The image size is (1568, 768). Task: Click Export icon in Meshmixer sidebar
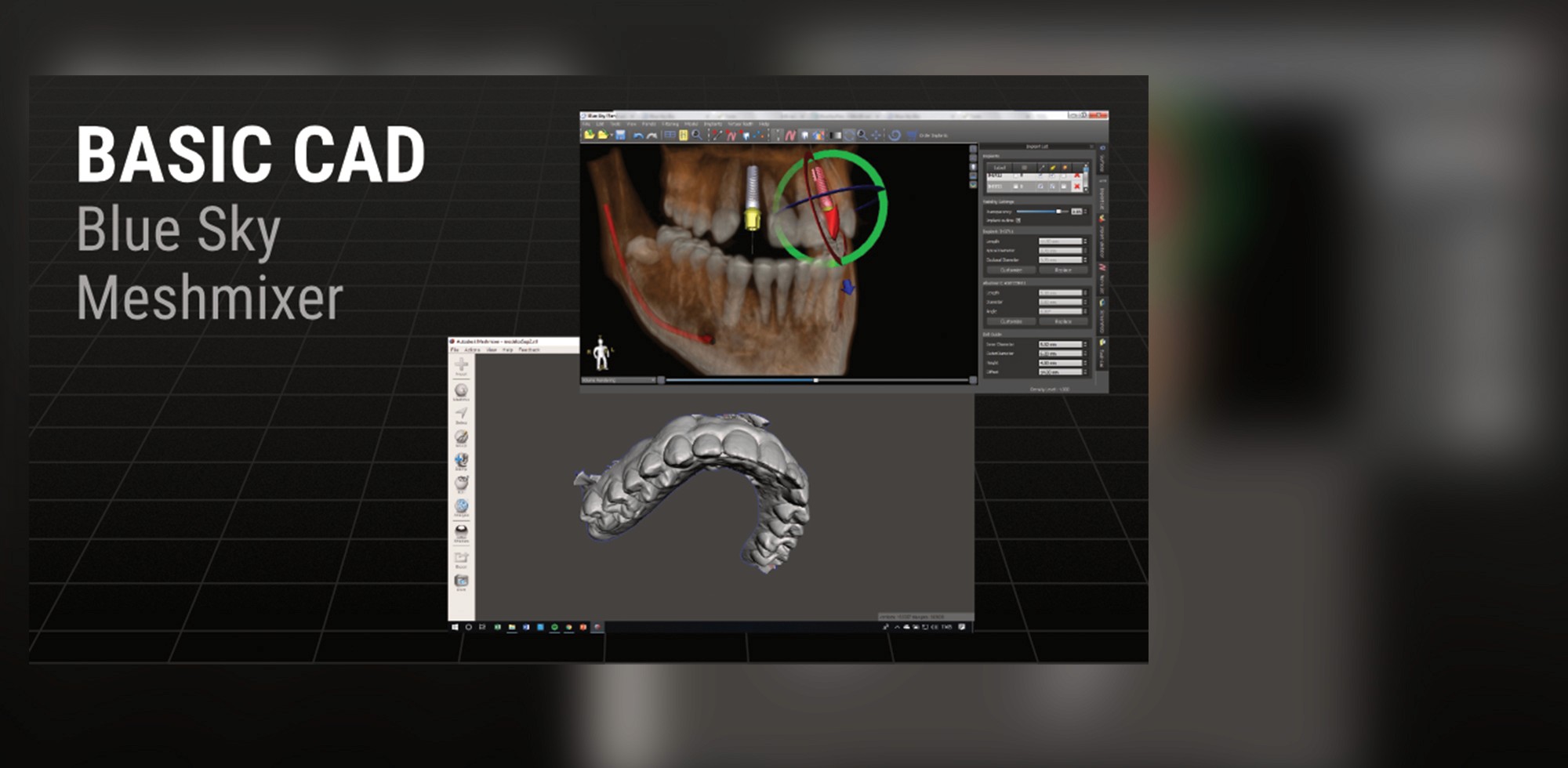461,560
